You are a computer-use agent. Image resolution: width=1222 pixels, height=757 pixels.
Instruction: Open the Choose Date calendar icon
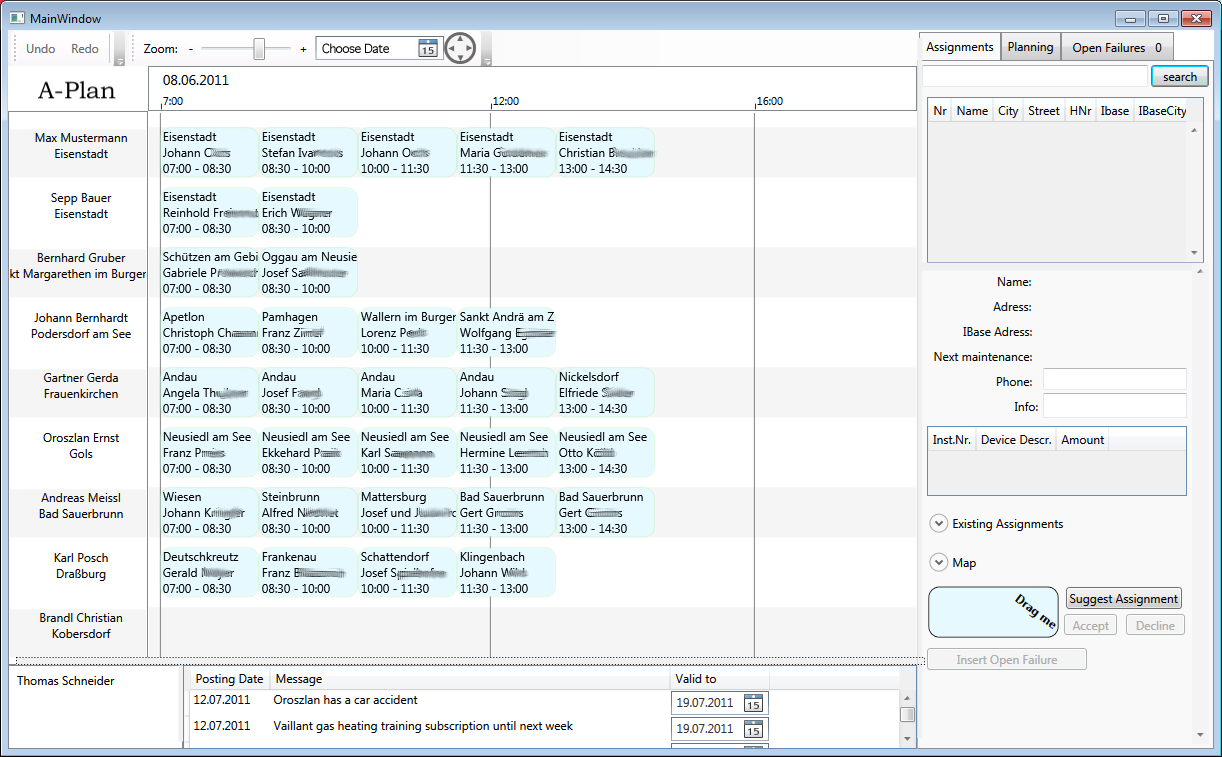427,49
